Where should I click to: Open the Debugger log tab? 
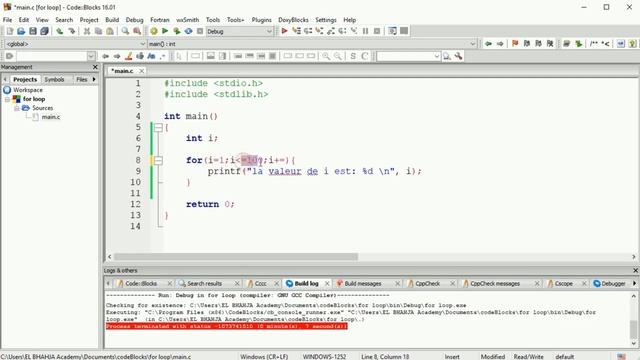tap(612, 283)
